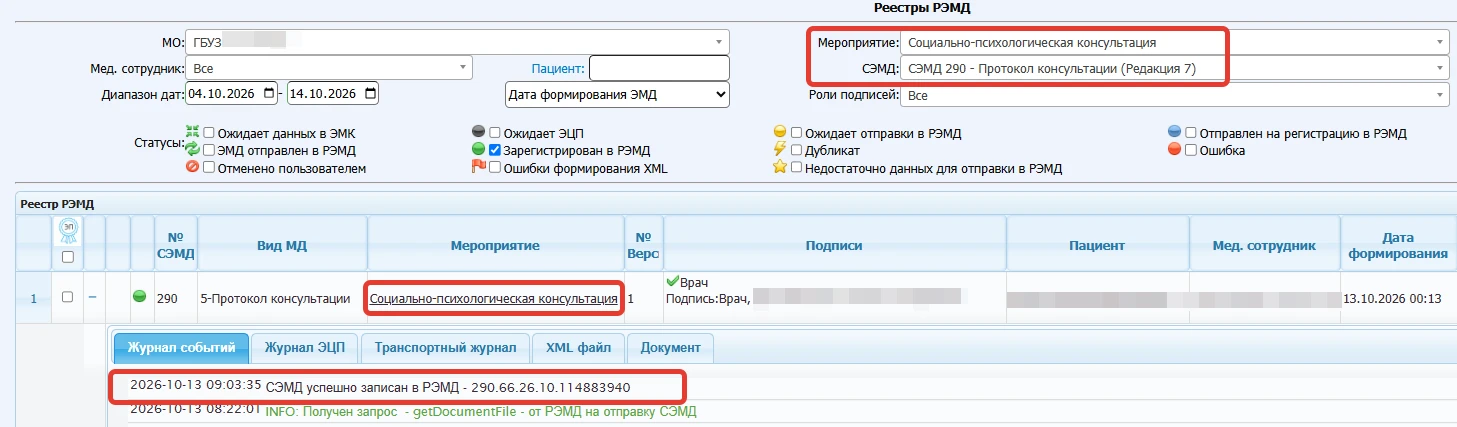Image resolution: width=1457 pixels, height=427 pixels.
Task: Click the red flag 'Ошибки формирования XML' icon
Action: (x=478, y=168)
